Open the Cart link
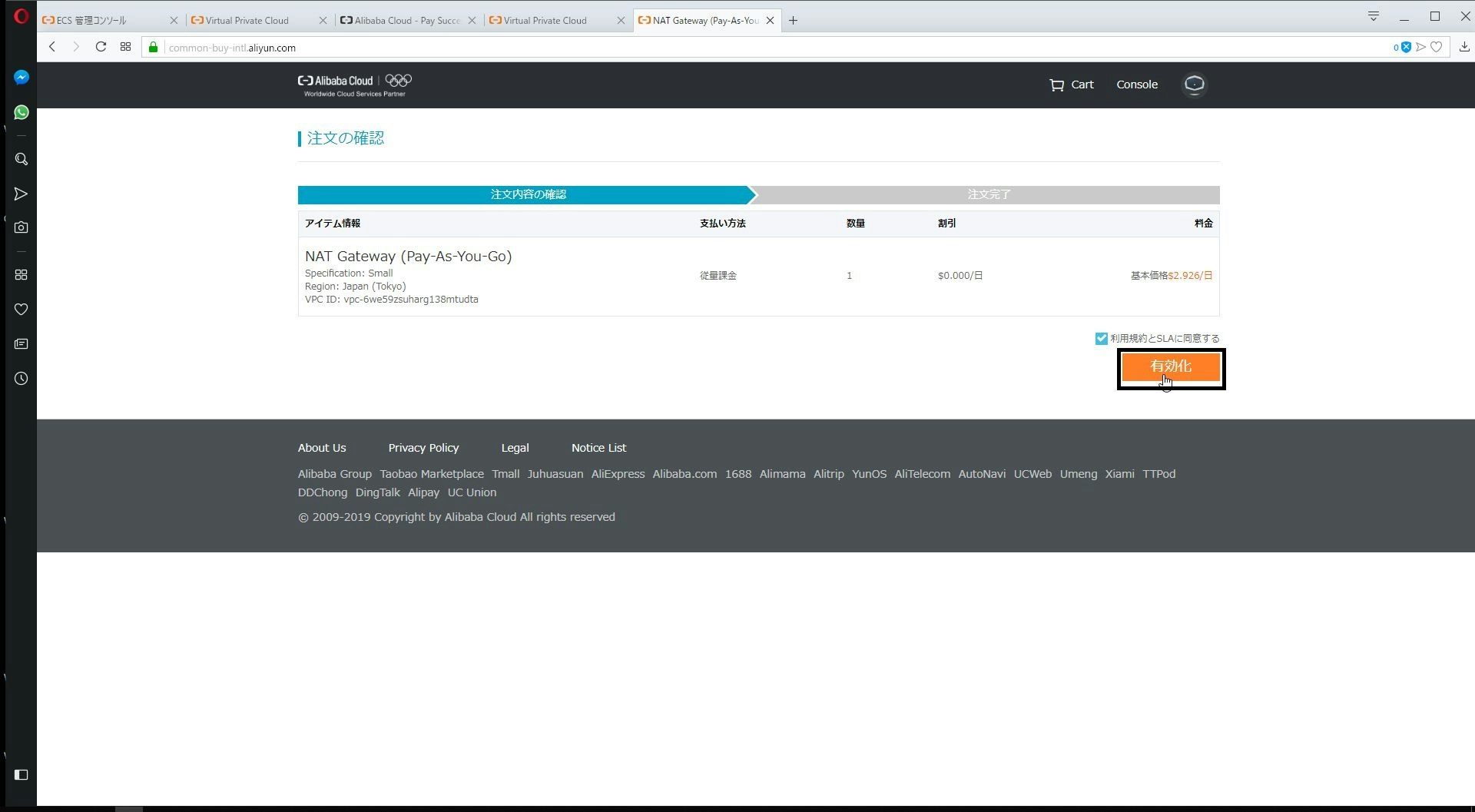Viewport: 1475px width, 812px height. pyautogui.click(x=1071, y=85)
